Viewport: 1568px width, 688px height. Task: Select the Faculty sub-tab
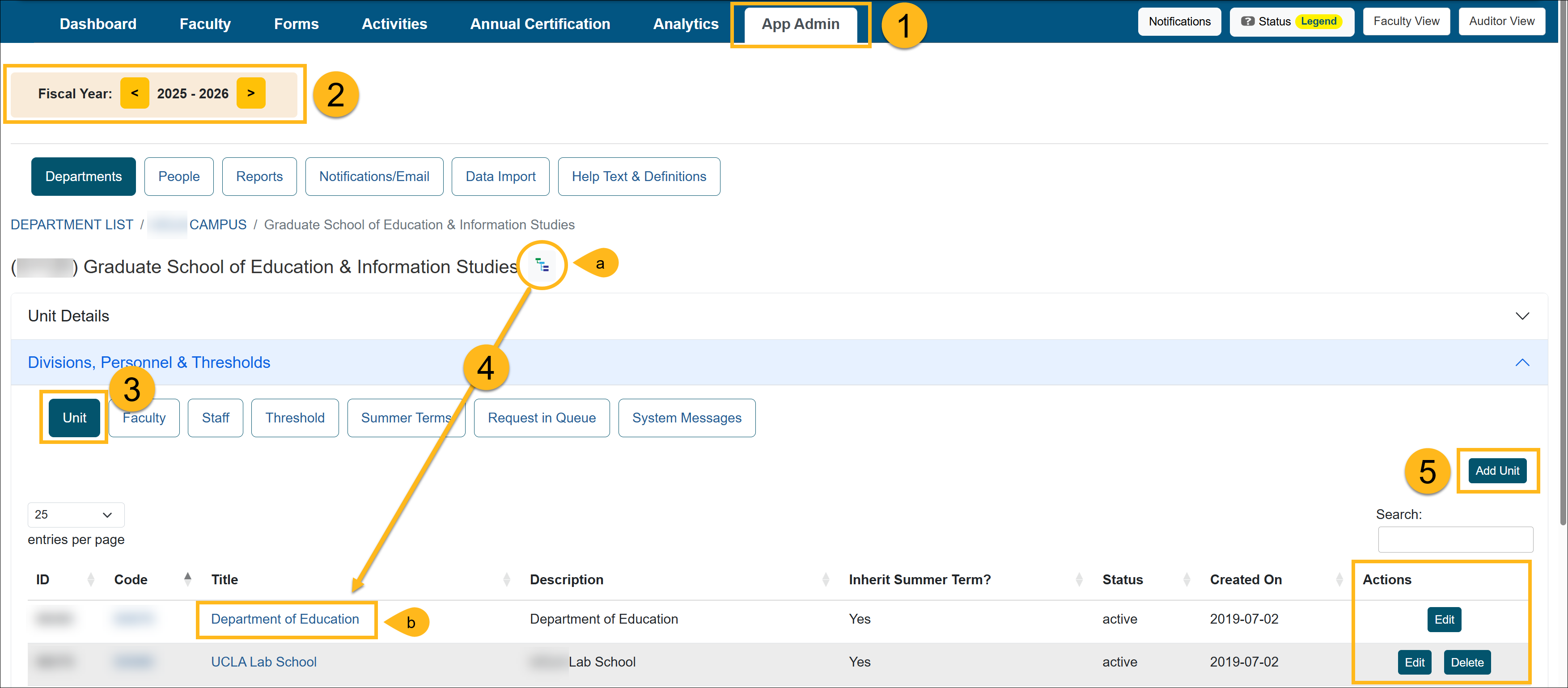tap(144, 418)
